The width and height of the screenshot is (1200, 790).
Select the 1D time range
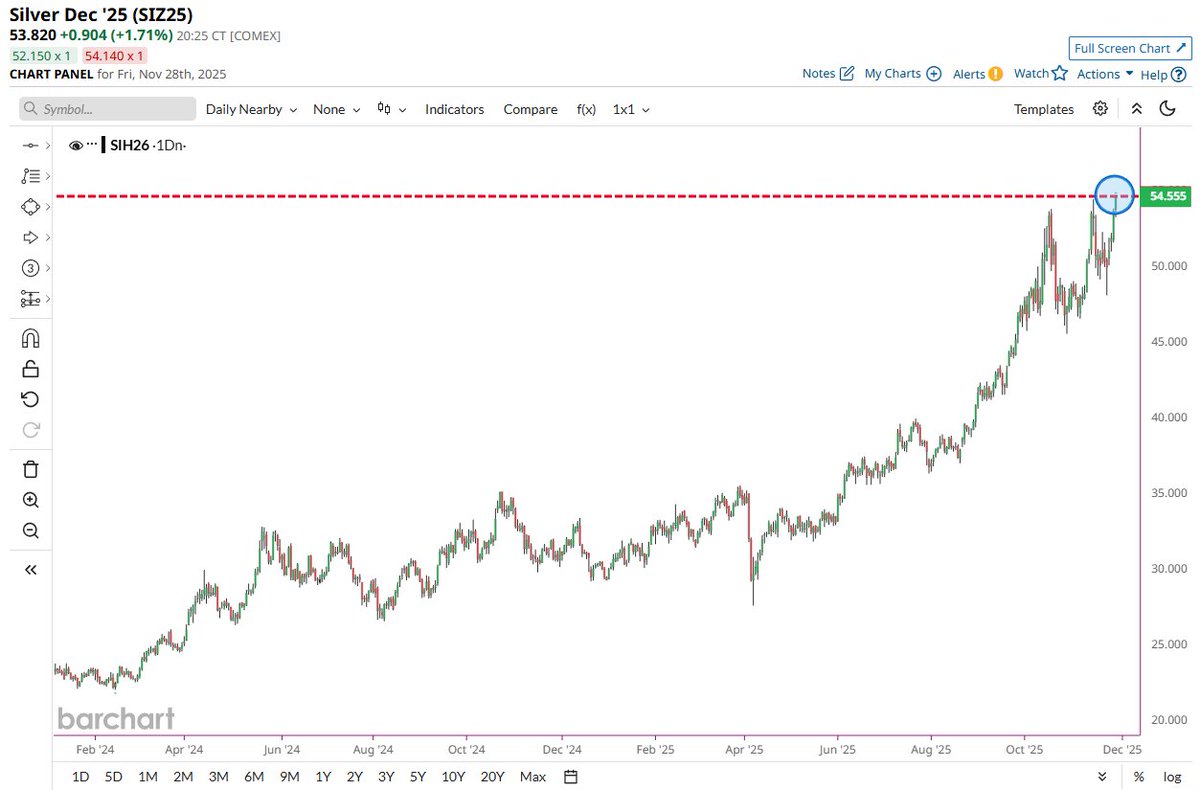click(x=80, y=777)
